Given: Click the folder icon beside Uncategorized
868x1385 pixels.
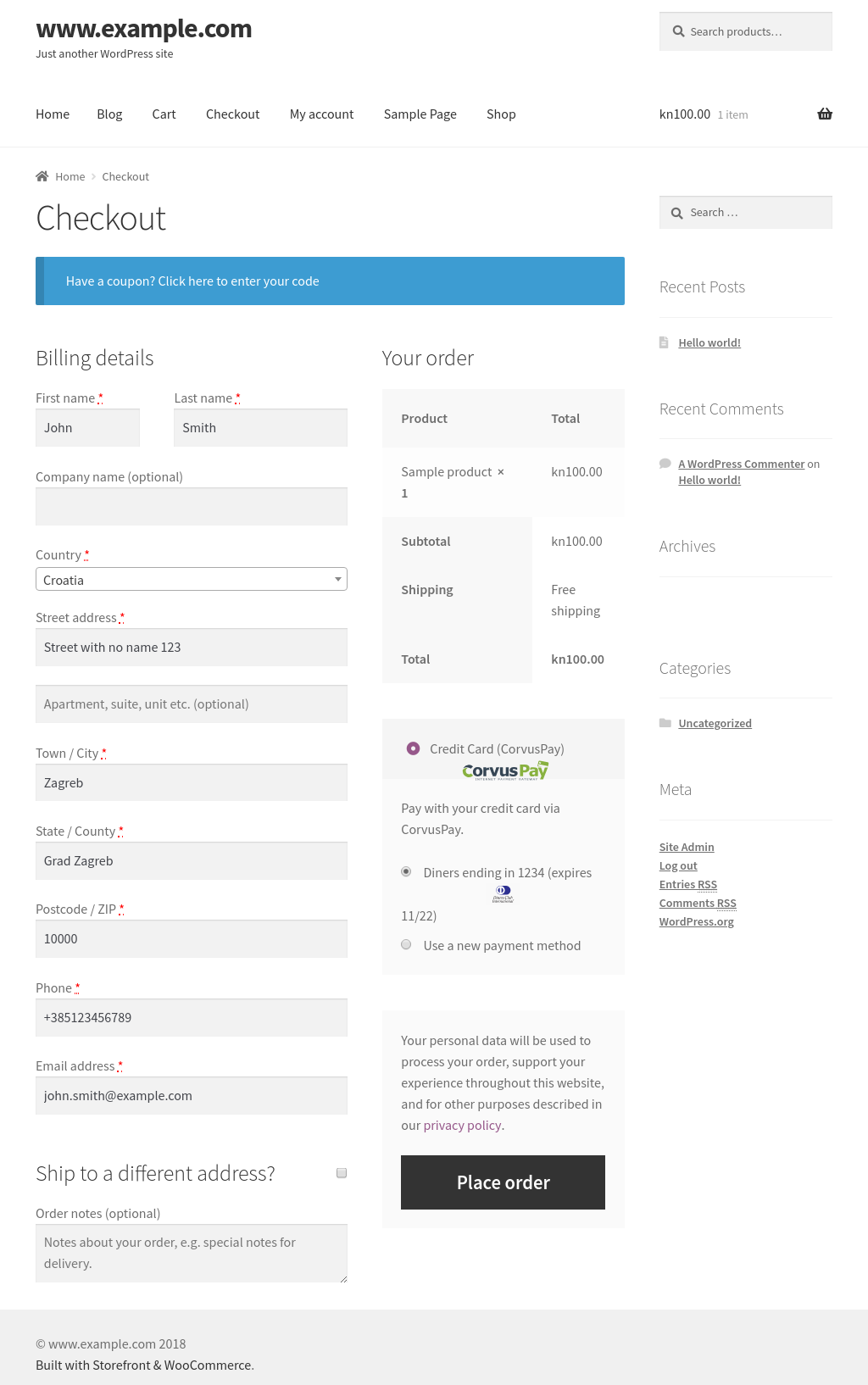Looking at the screenshot, I should [x=665, y=723].
